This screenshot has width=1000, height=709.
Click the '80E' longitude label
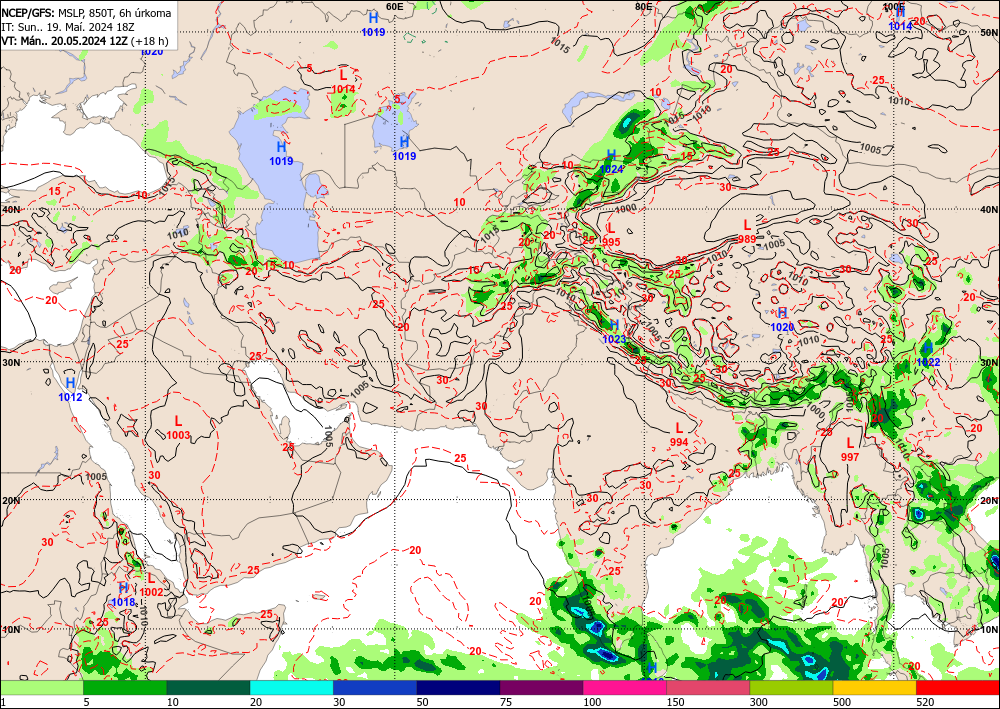click(x=644, y=6)
